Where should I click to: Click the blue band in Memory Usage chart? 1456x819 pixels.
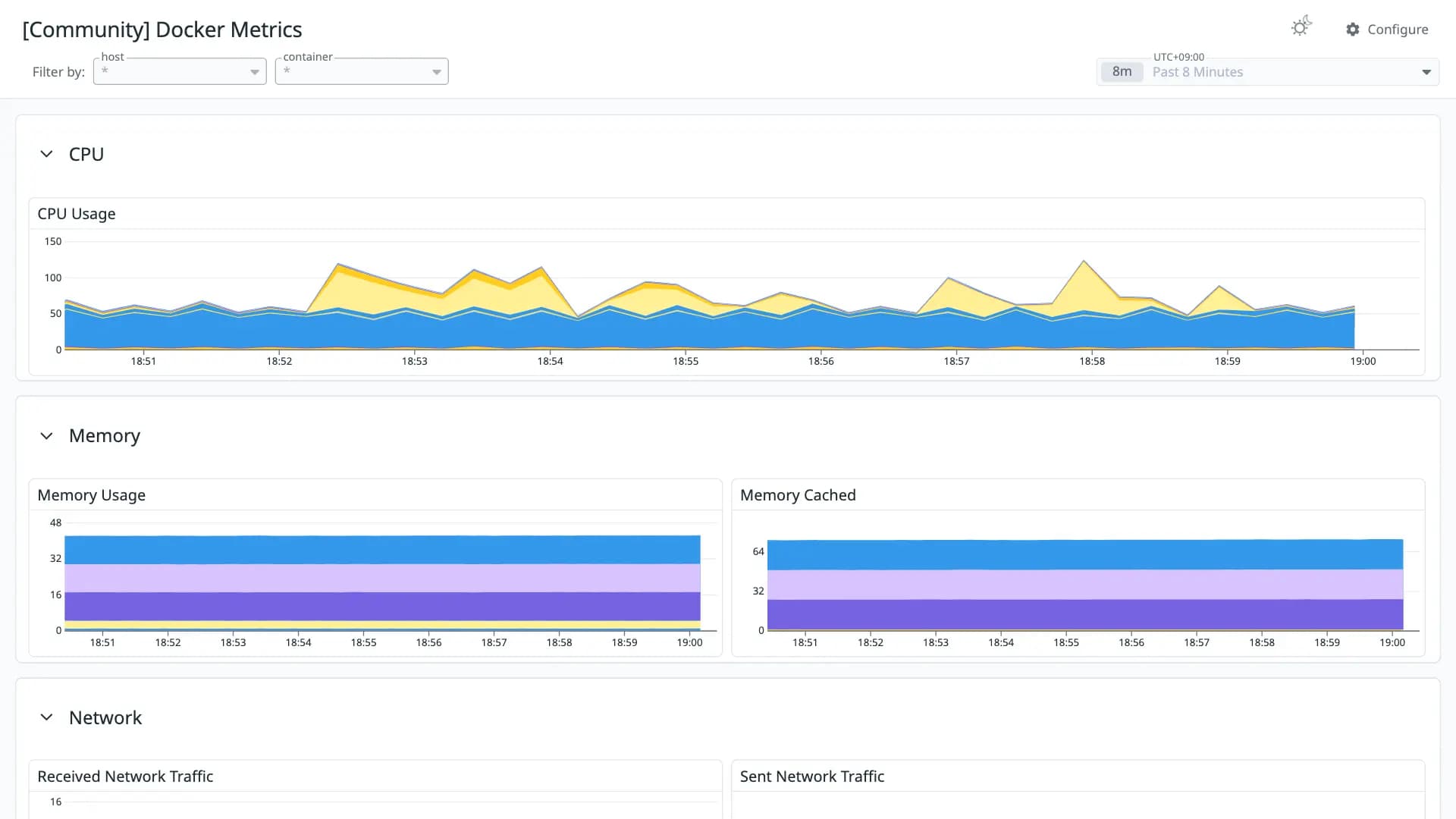click(x=382, y=550)
